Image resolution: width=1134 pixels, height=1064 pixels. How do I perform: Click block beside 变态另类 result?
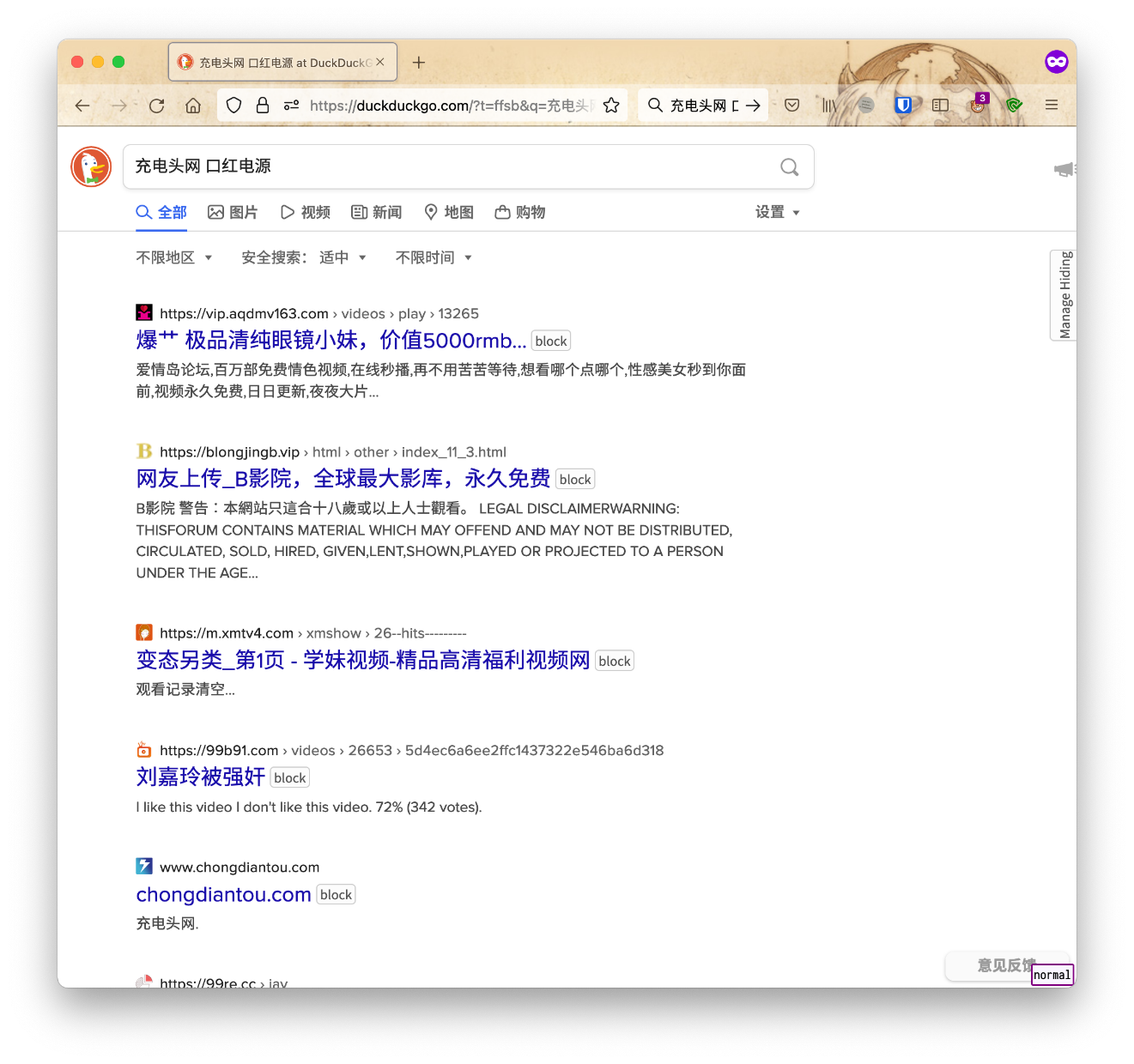click(615, 662)
